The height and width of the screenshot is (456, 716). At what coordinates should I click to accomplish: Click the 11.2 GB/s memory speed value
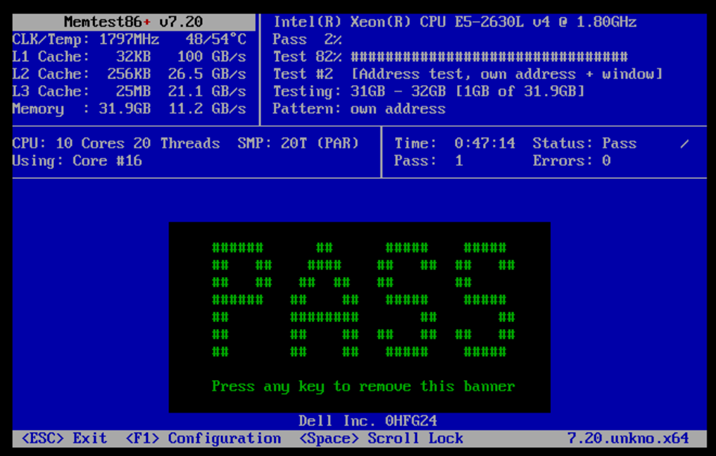(207, 109)
